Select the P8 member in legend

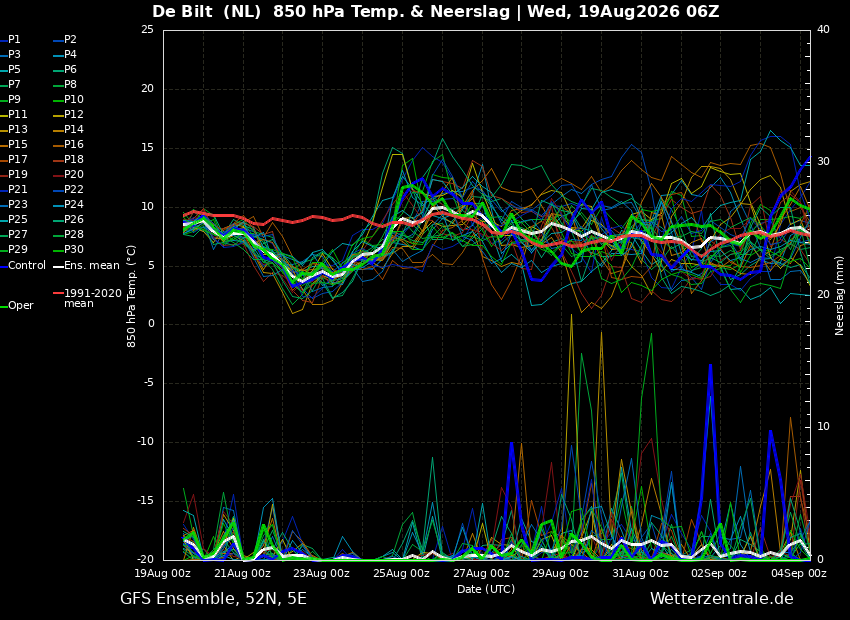(x=66, y=85)
